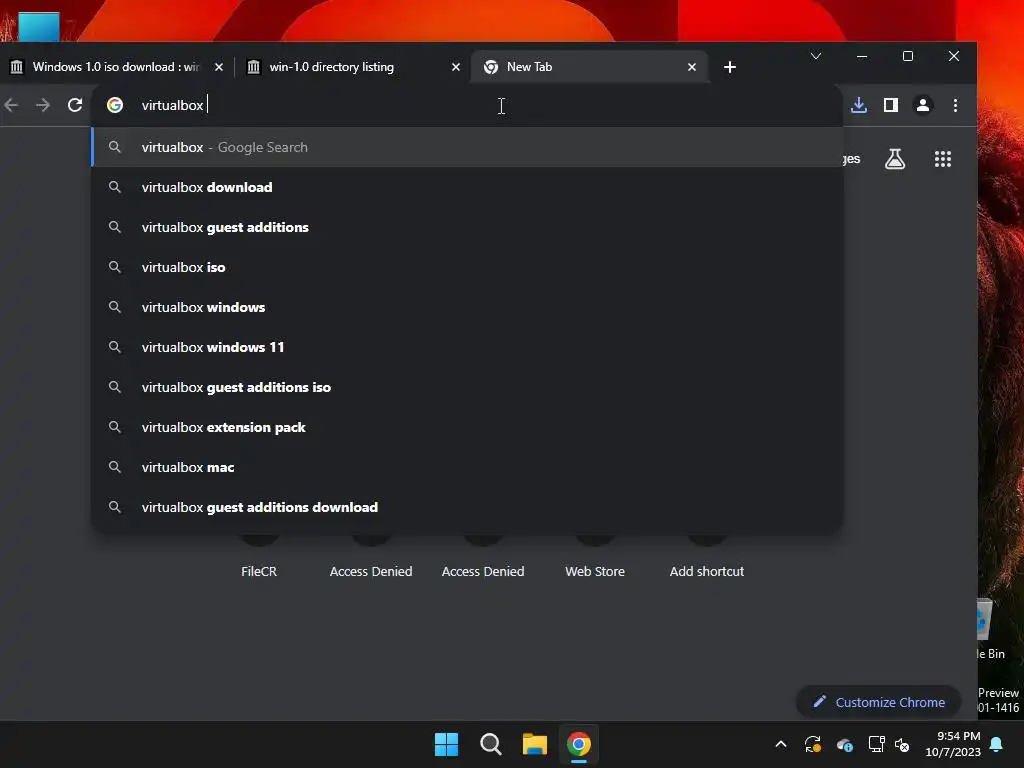Expand the tab search chevron
Viewport: 1024px width, 768px height.
pos(816,56)
